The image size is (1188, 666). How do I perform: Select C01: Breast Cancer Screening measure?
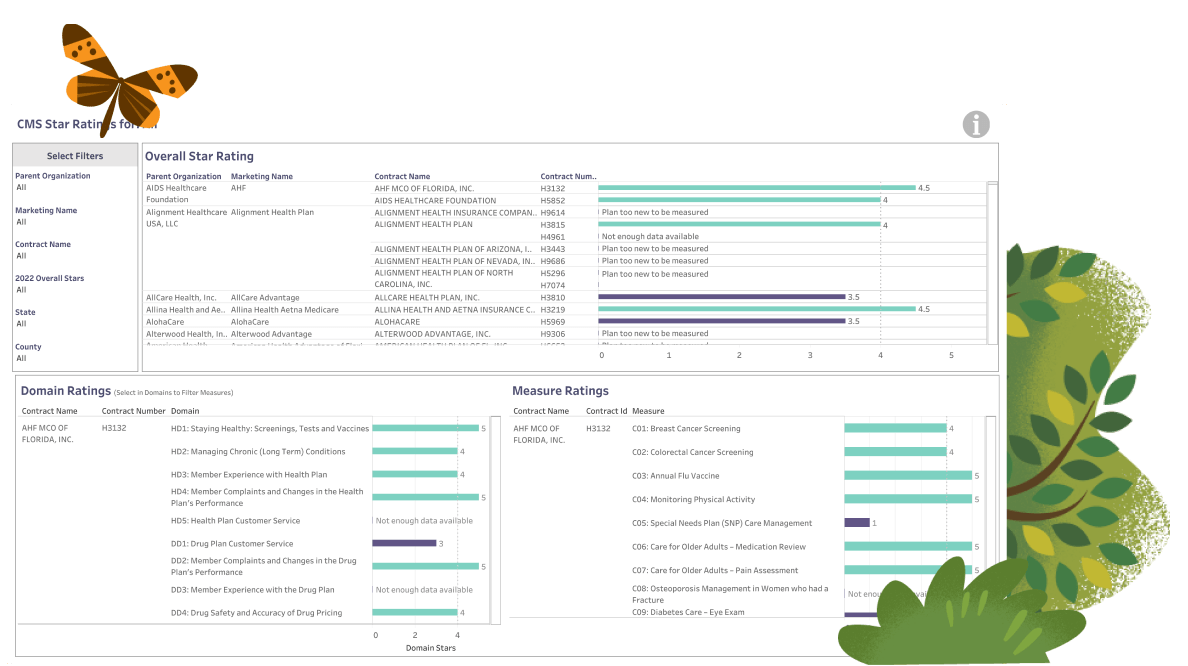click(x=686, y=429)
